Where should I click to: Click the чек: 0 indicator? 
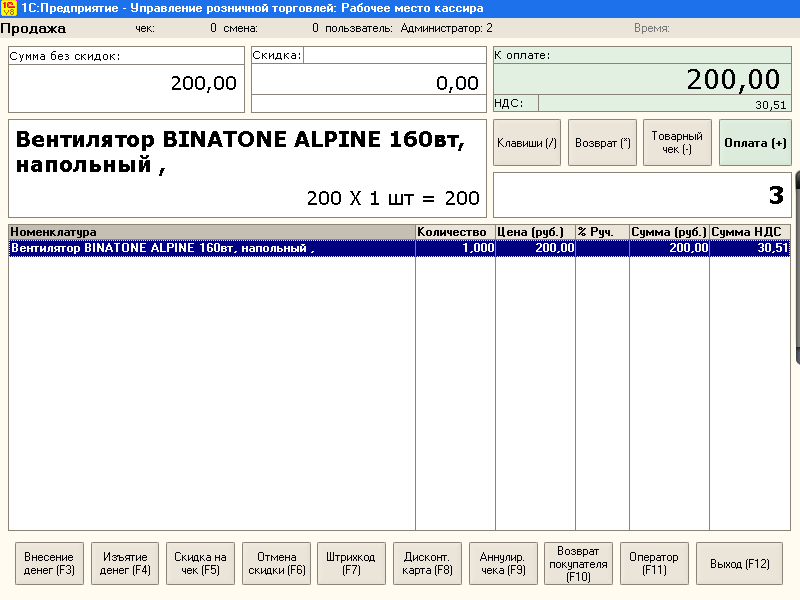176,28
